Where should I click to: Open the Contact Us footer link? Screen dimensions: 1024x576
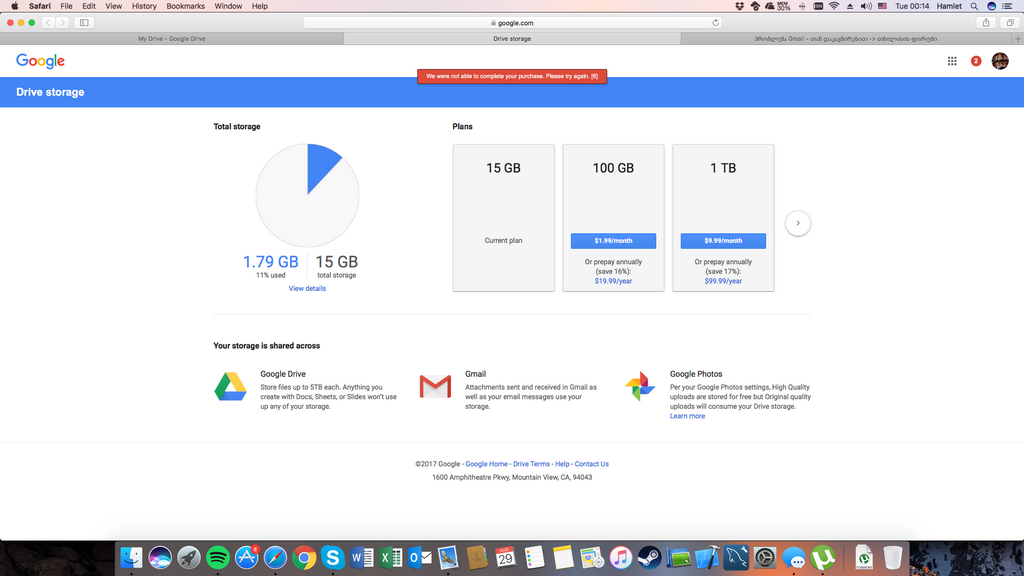pos(592,464)
